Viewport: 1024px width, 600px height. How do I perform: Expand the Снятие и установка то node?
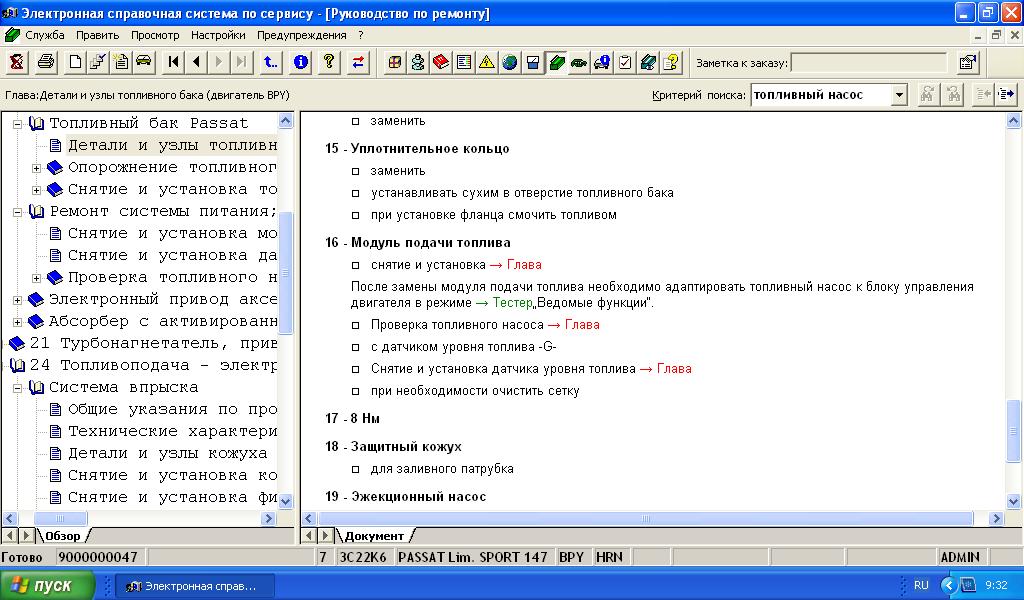click(x=37, y=190)
